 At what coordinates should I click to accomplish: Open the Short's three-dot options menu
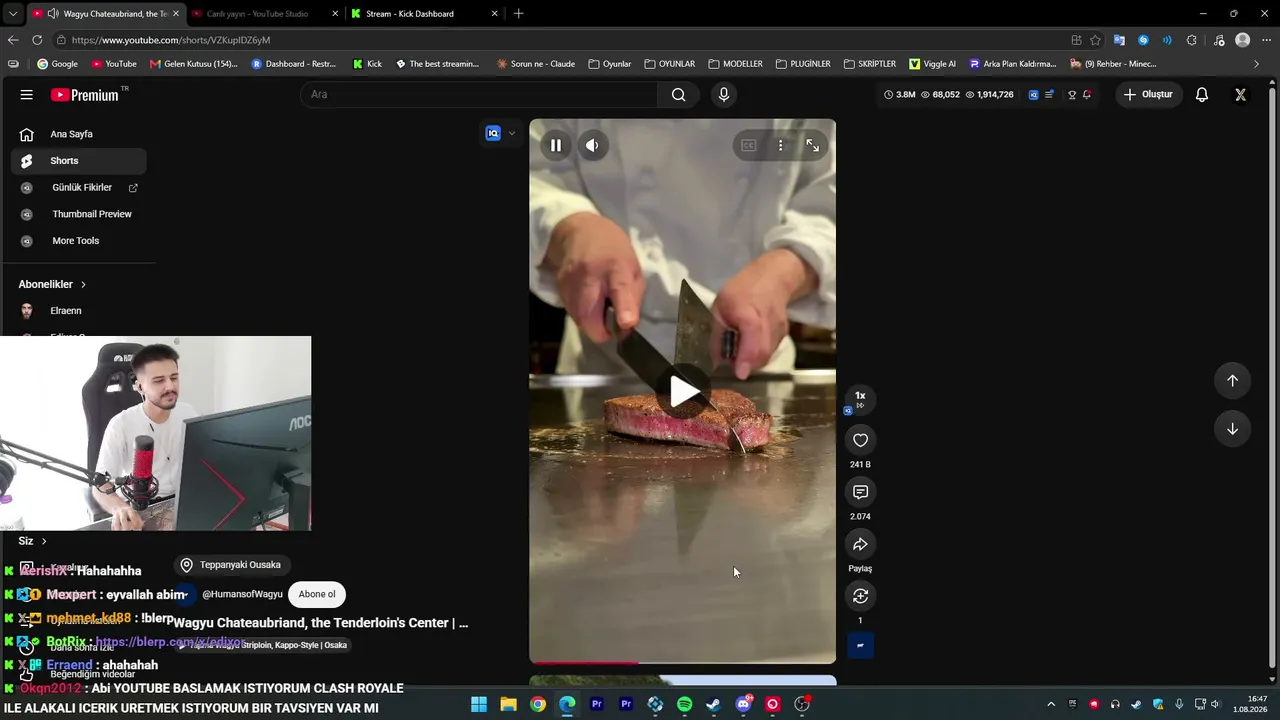coord(780,145)
